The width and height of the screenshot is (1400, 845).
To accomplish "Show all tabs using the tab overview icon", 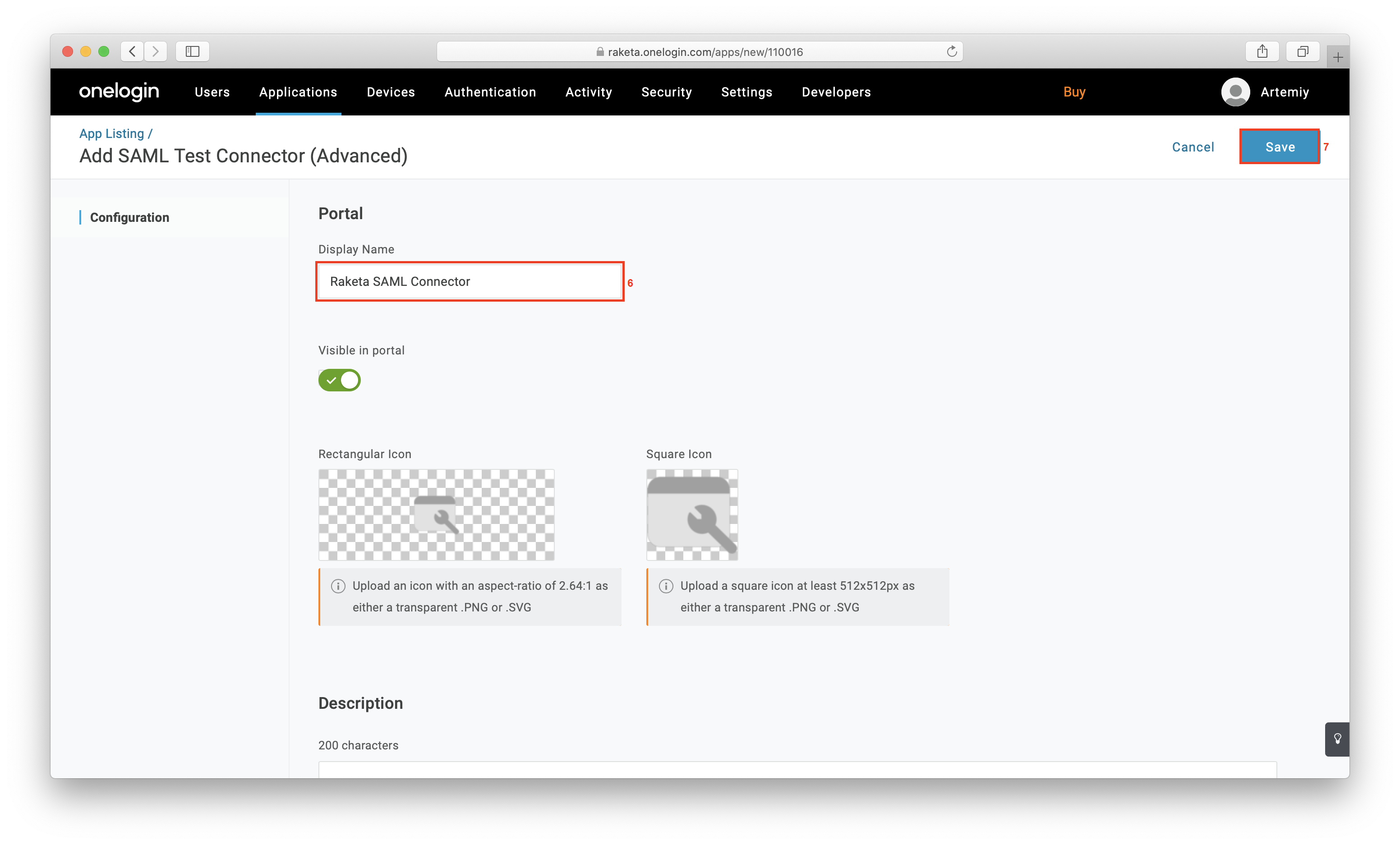I will (1302, 52).
